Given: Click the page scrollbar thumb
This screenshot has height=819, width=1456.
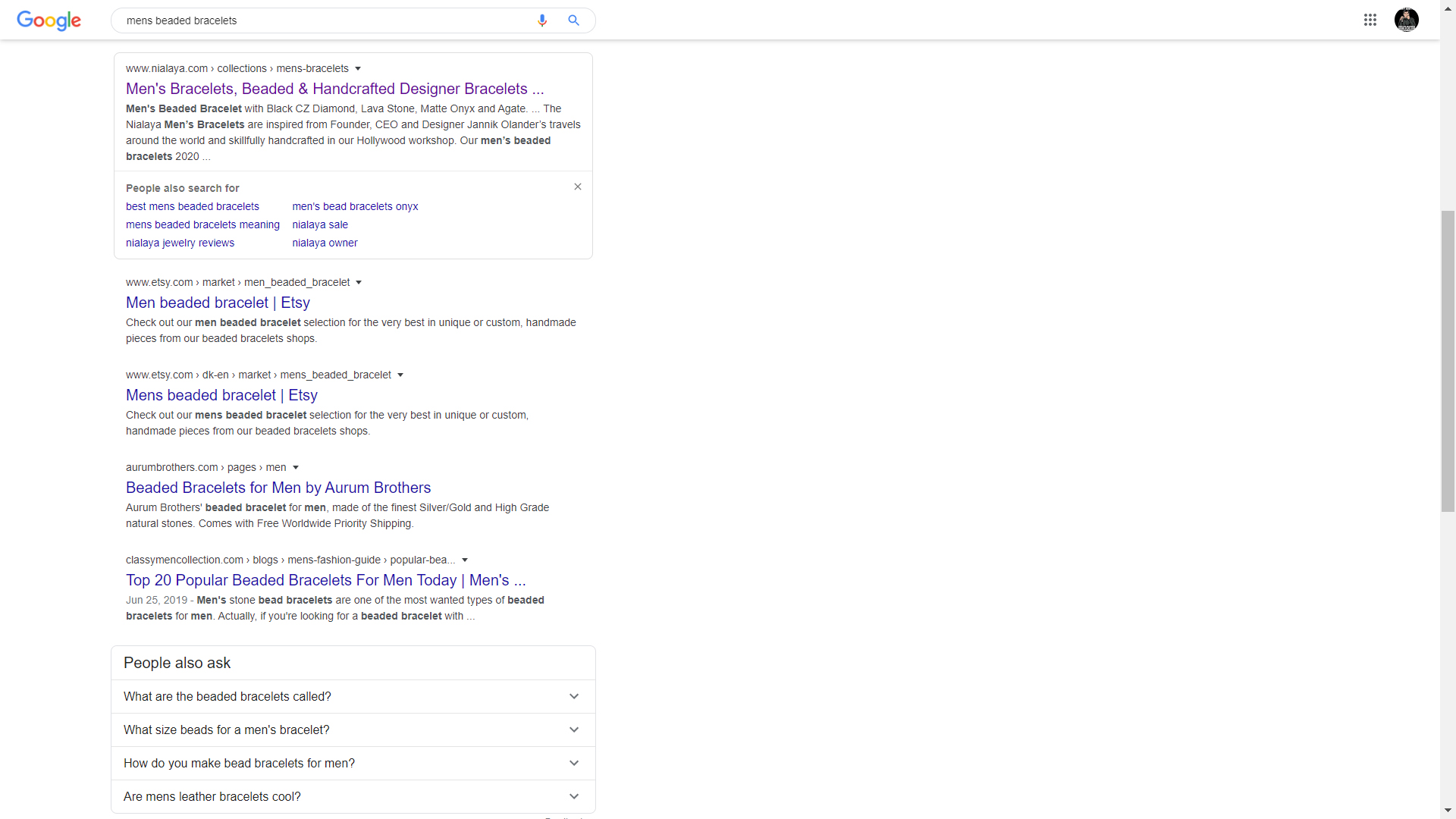Looking at the screenshot, I should [x=1448, y=361].
